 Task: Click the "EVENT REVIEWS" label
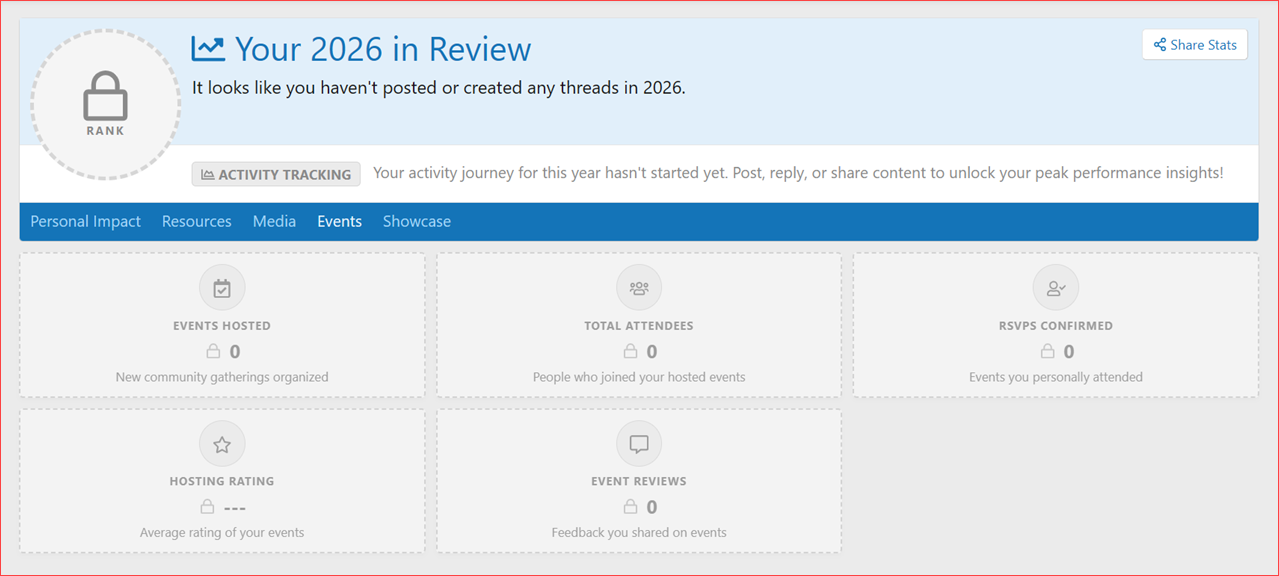click(x=639, y=481)
